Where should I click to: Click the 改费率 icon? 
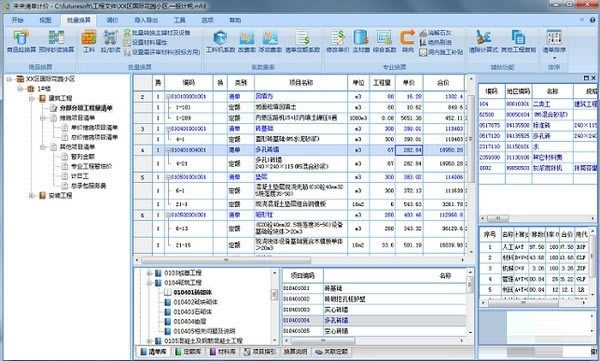(247, 38)
